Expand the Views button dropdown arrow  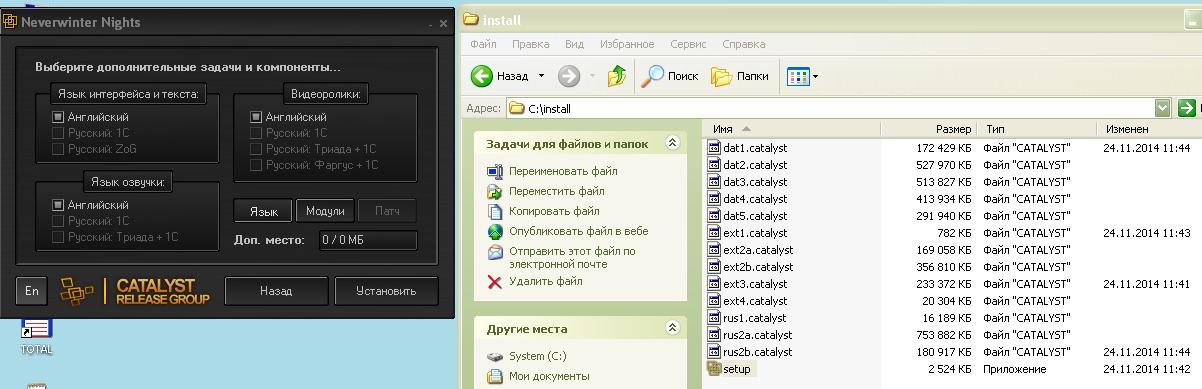[x=815, y=76]
